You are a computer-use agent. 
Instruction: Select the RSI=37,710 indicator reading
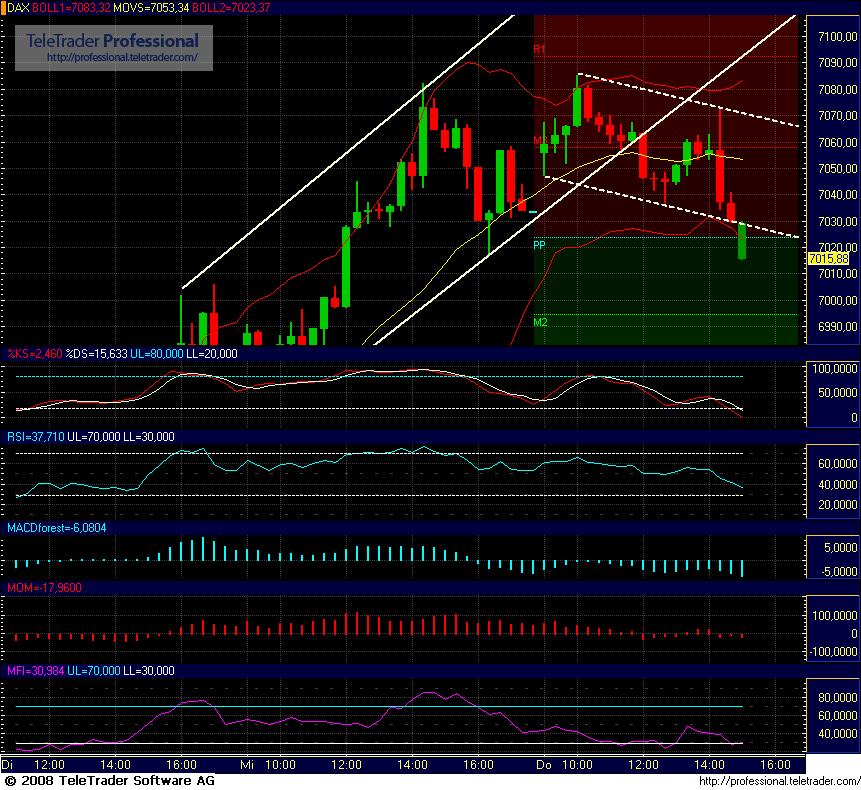point(36,437)
